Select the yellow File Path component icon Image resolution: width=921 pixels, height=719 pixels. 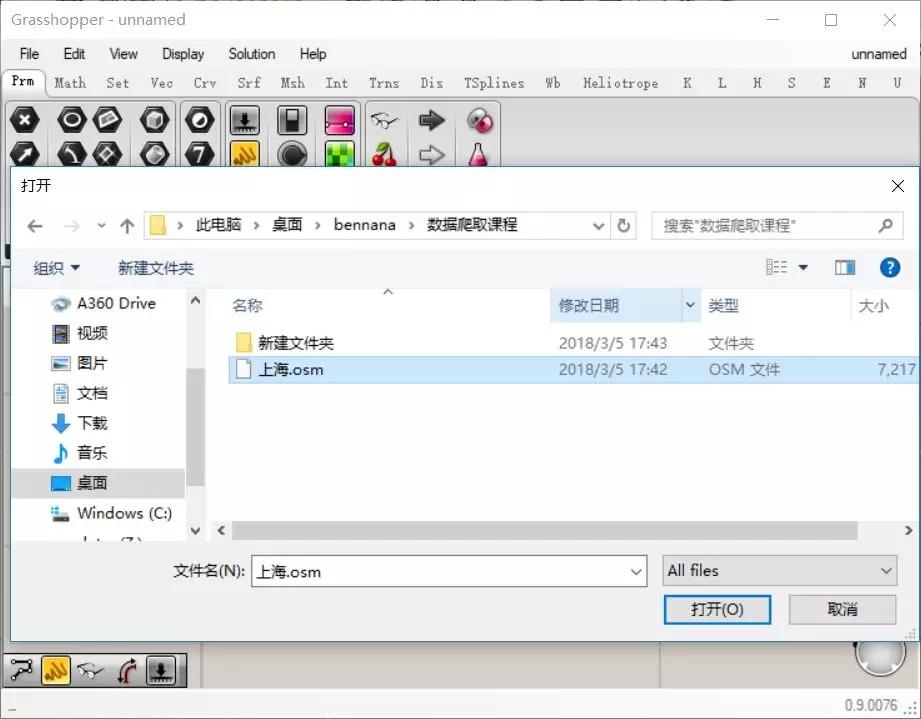pos(245,154)
